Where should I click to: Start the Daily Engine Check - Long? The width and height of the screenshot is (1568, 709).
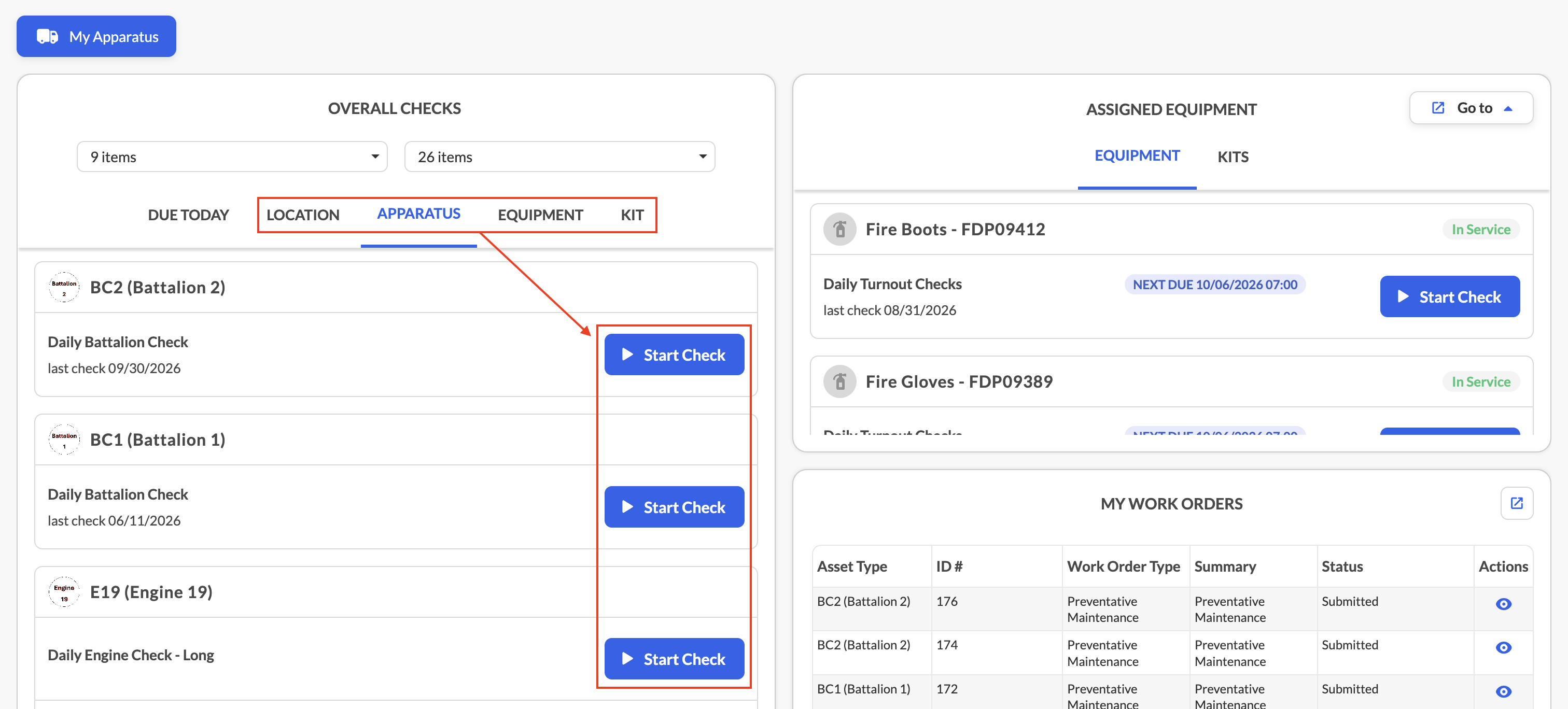tap(674, 659)
